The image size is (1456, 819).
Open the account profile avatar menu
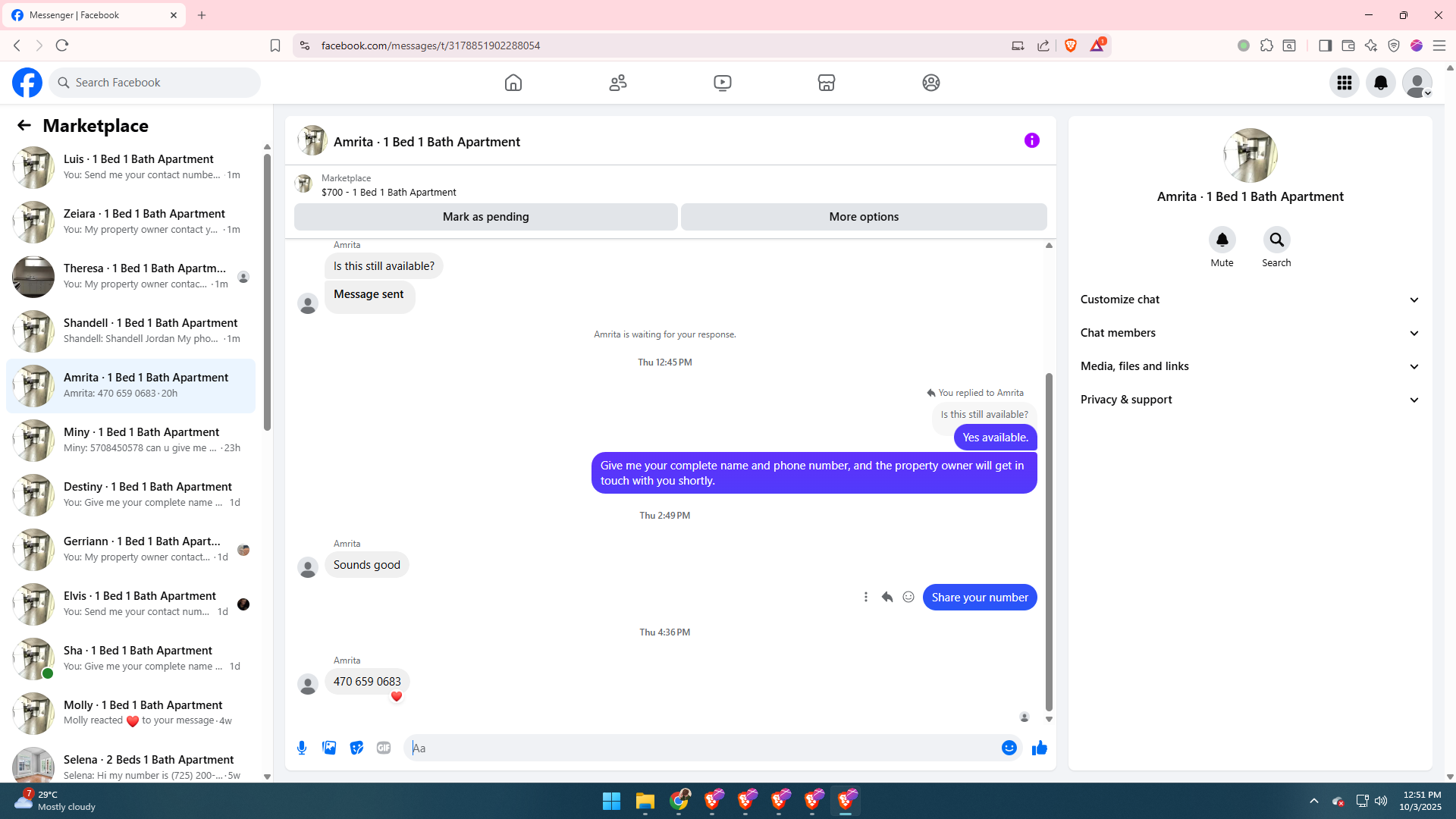1417,83
